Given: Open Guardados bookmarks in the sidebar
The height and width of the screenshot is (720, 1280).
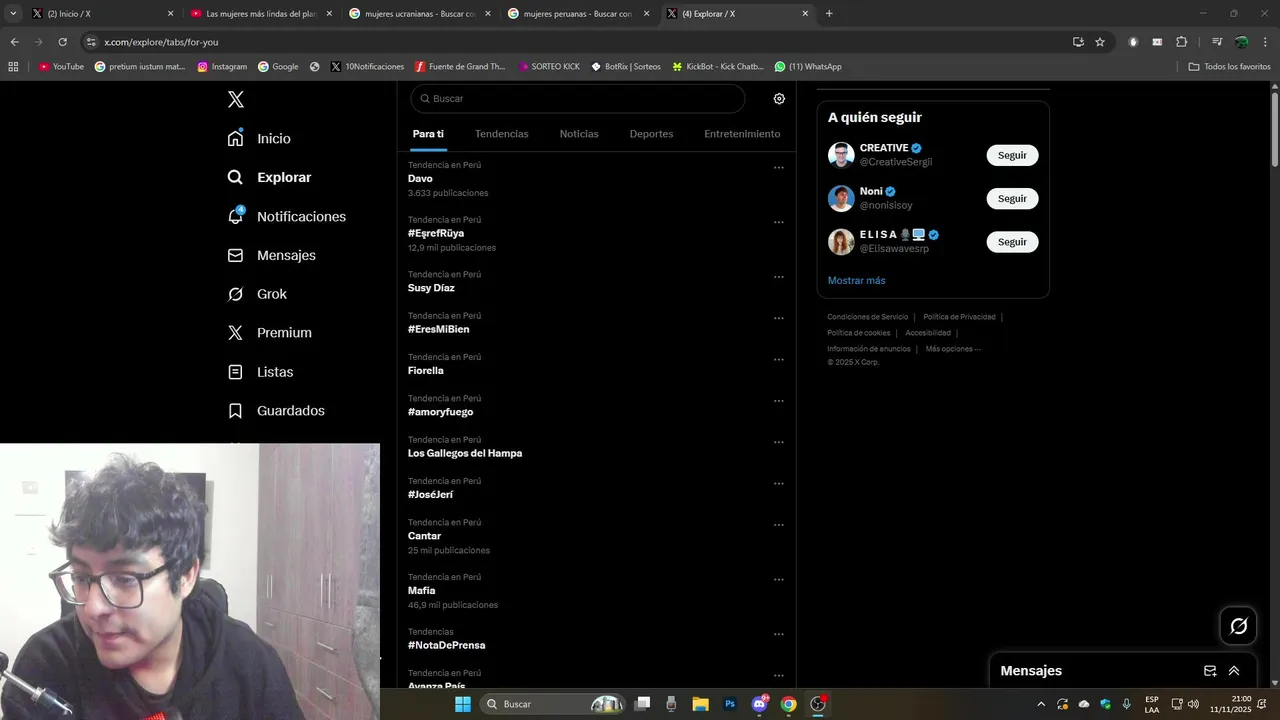Looking at the screenshot, I should tap(277, 411).
